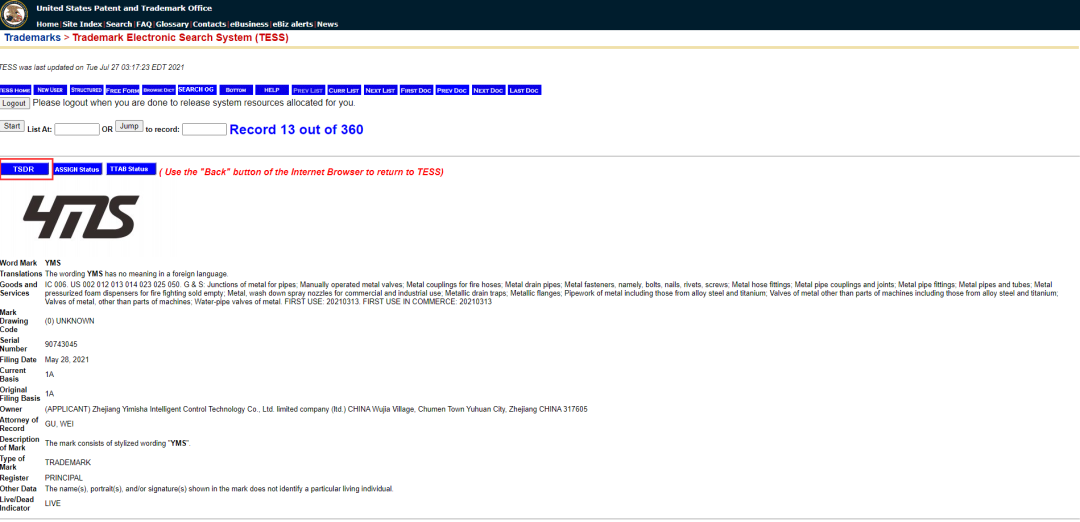Open the HELP button

(x=271, y=90)
